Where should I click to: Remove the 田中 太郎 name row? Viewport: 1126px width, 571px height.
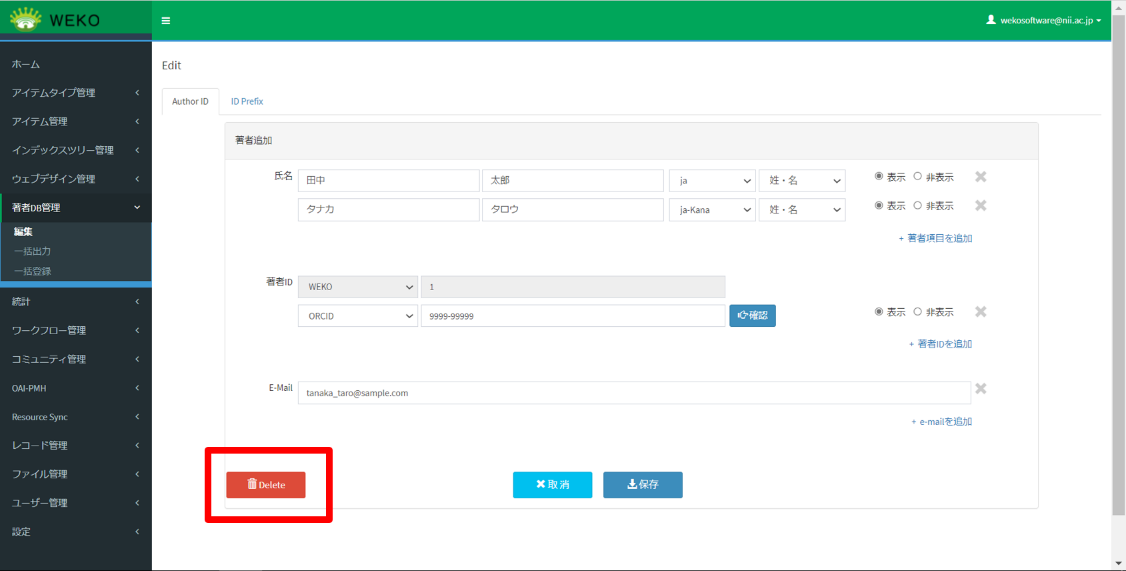pos(980,177)
